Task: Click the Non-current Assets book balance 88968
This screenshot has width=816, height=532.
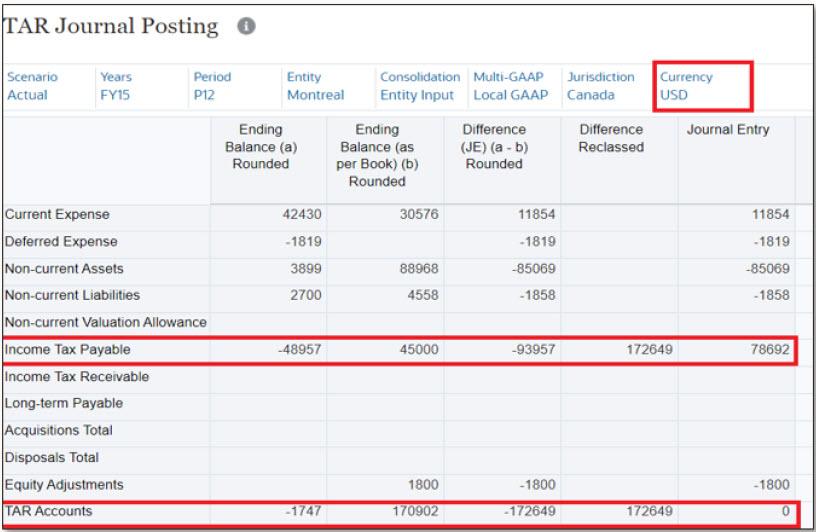Action: pos(385,269)
